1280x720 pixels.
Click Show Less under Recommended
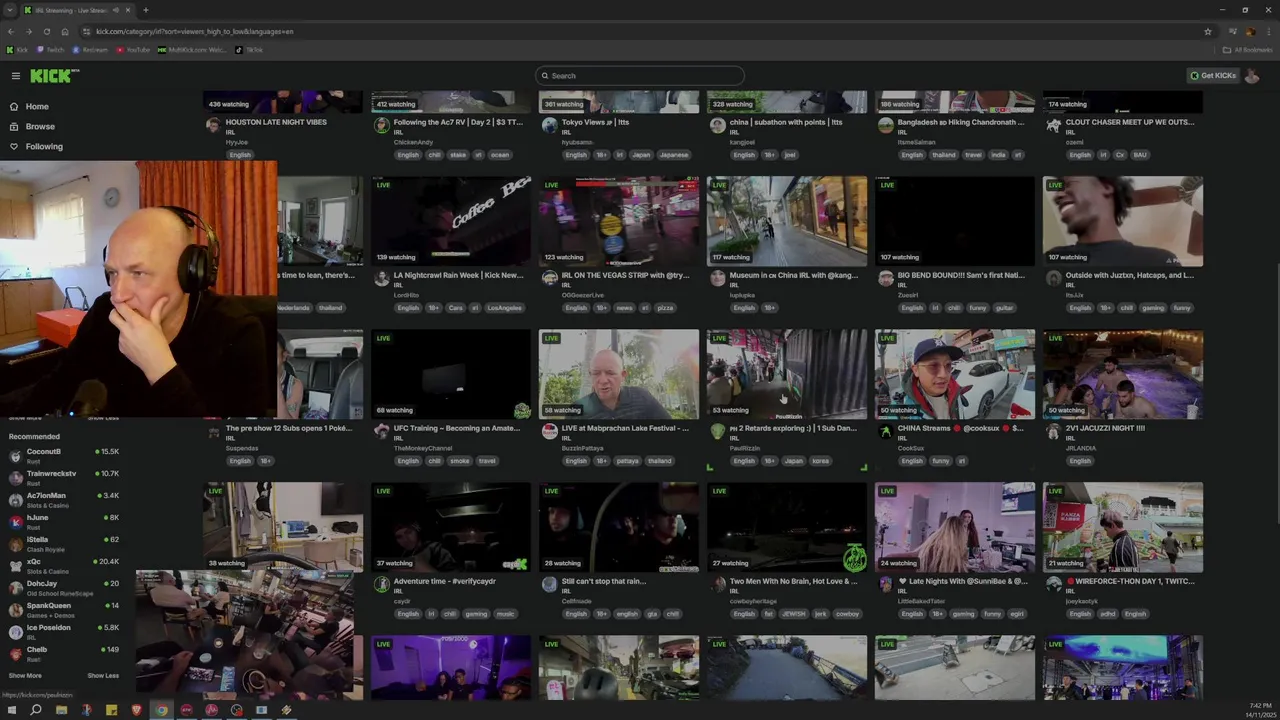coord(103,675)
